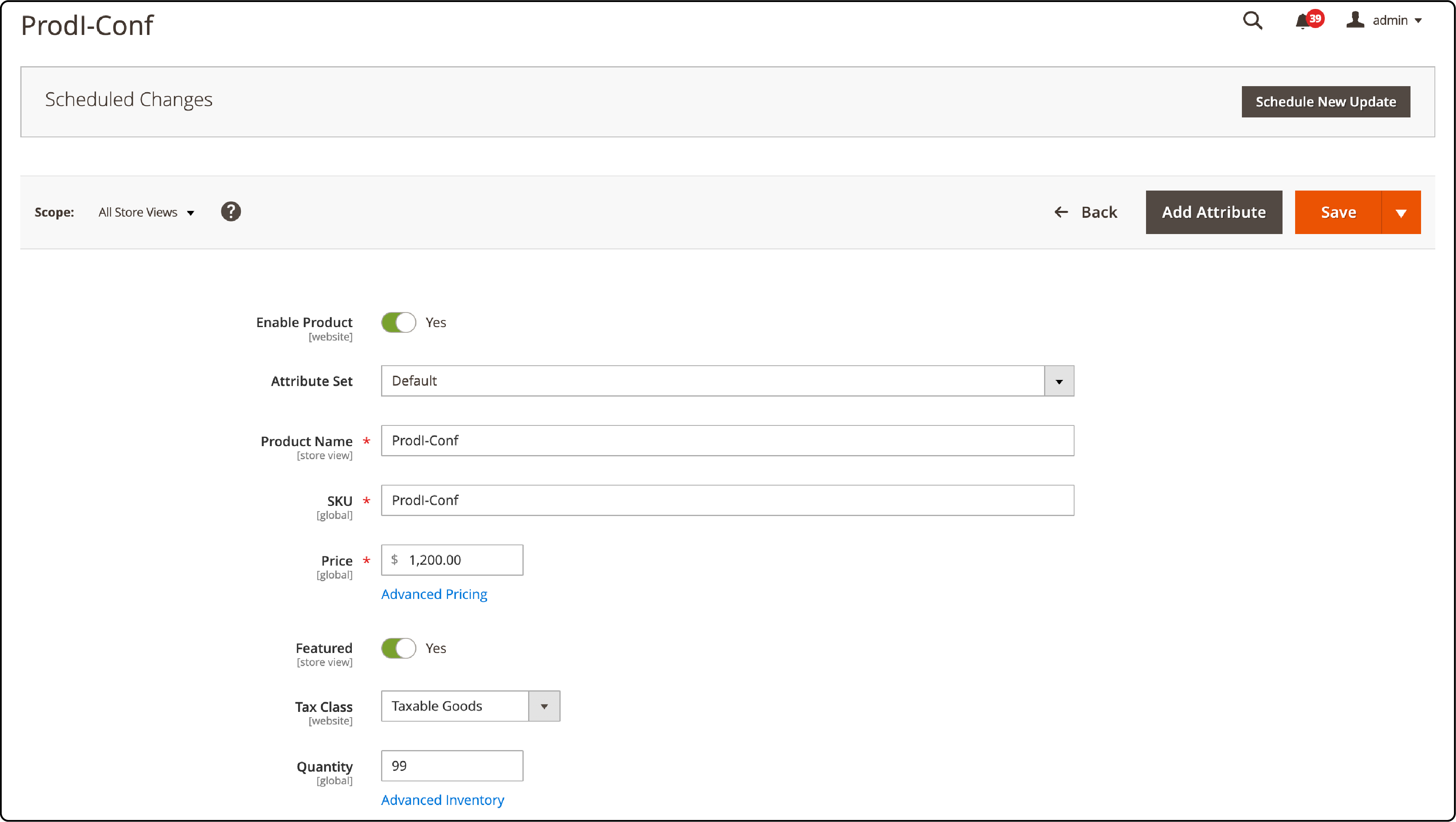Click the Price input field
The image size is (1456, 822).
pyautogui.click(x=452, y=560)
